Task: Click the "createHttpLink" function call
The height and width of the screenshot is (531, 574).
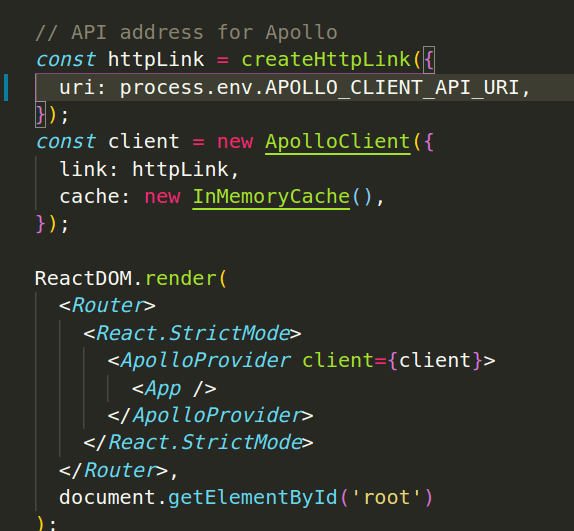Action: pyautogui.click(x=326, y=59)
